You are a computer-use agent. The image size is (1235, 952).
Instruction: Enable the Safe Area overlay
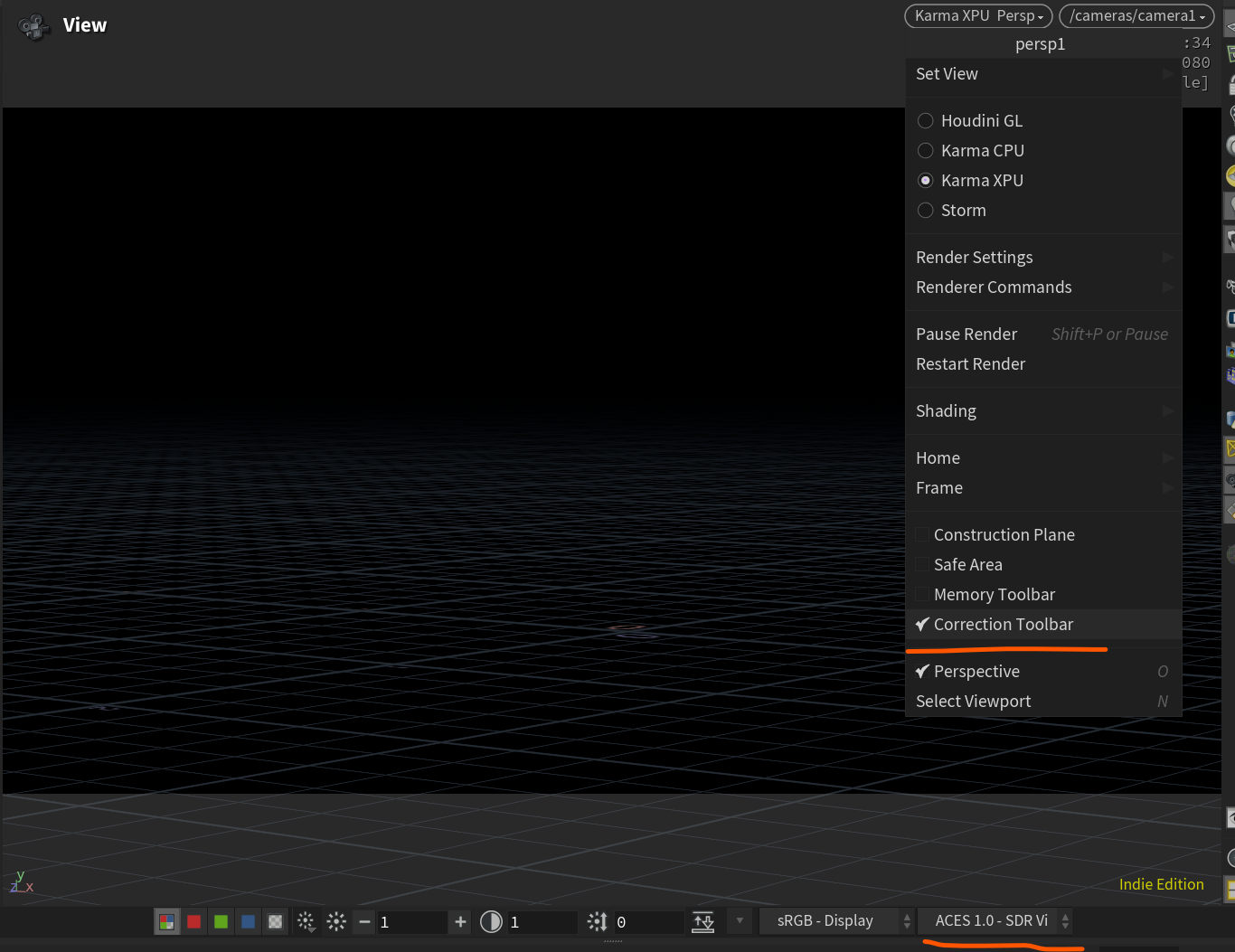click(921, 564)
